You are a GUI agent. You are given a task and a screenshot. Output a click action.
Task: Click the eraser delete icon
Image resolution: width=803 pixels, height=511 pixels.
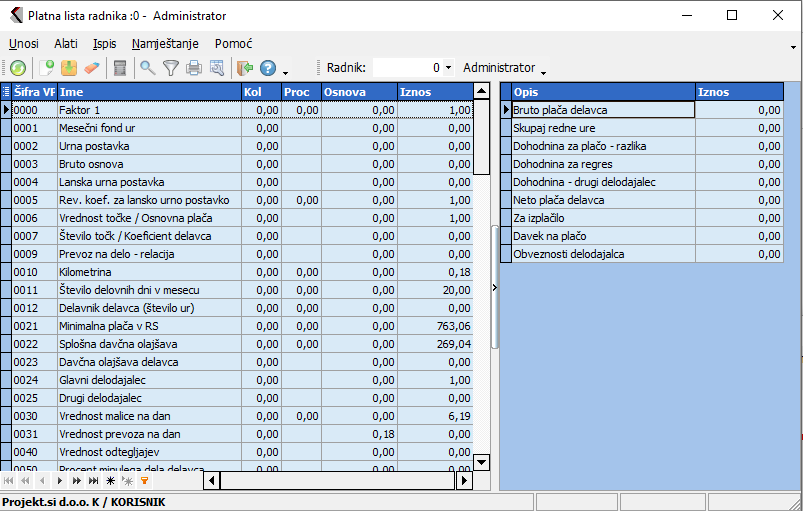pyautogui.click(x=92, y=68)
